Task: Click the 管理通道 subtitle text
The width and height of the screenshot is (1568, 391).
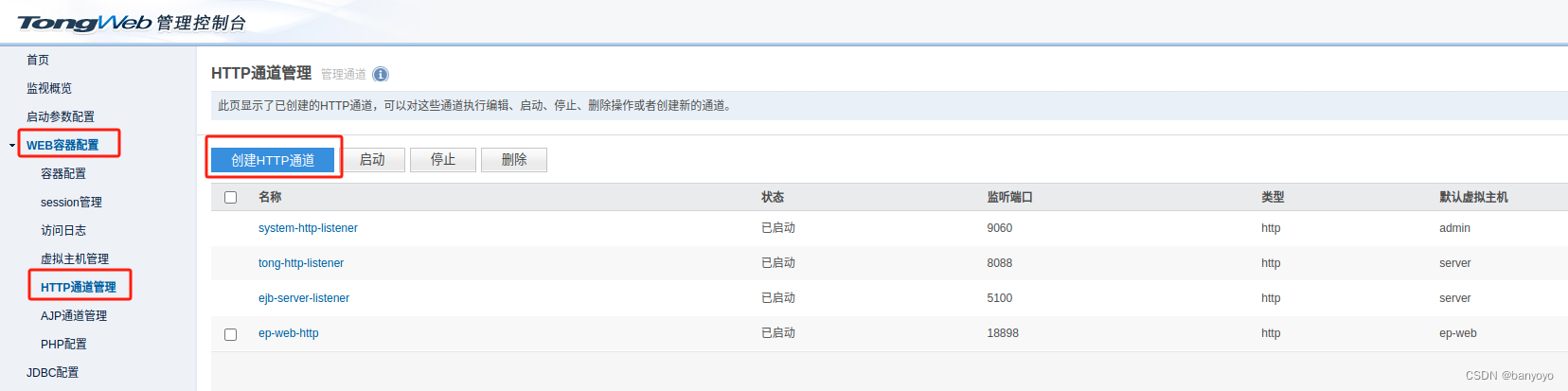Action: (344, 75)
